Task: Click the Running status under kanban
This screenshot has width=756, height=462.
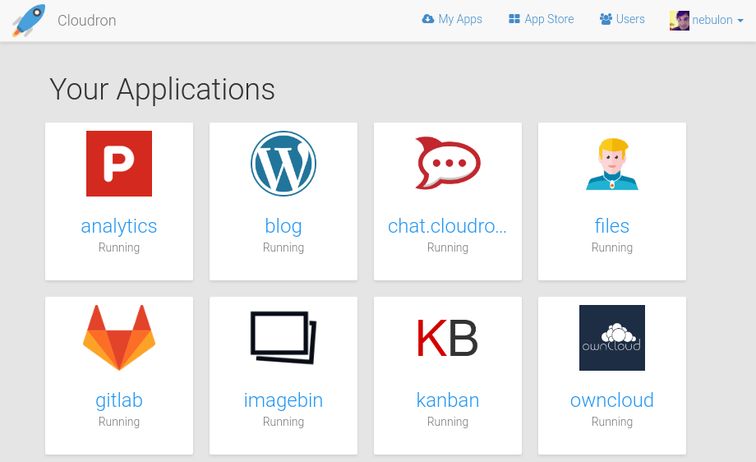Action: pos(447,422)
